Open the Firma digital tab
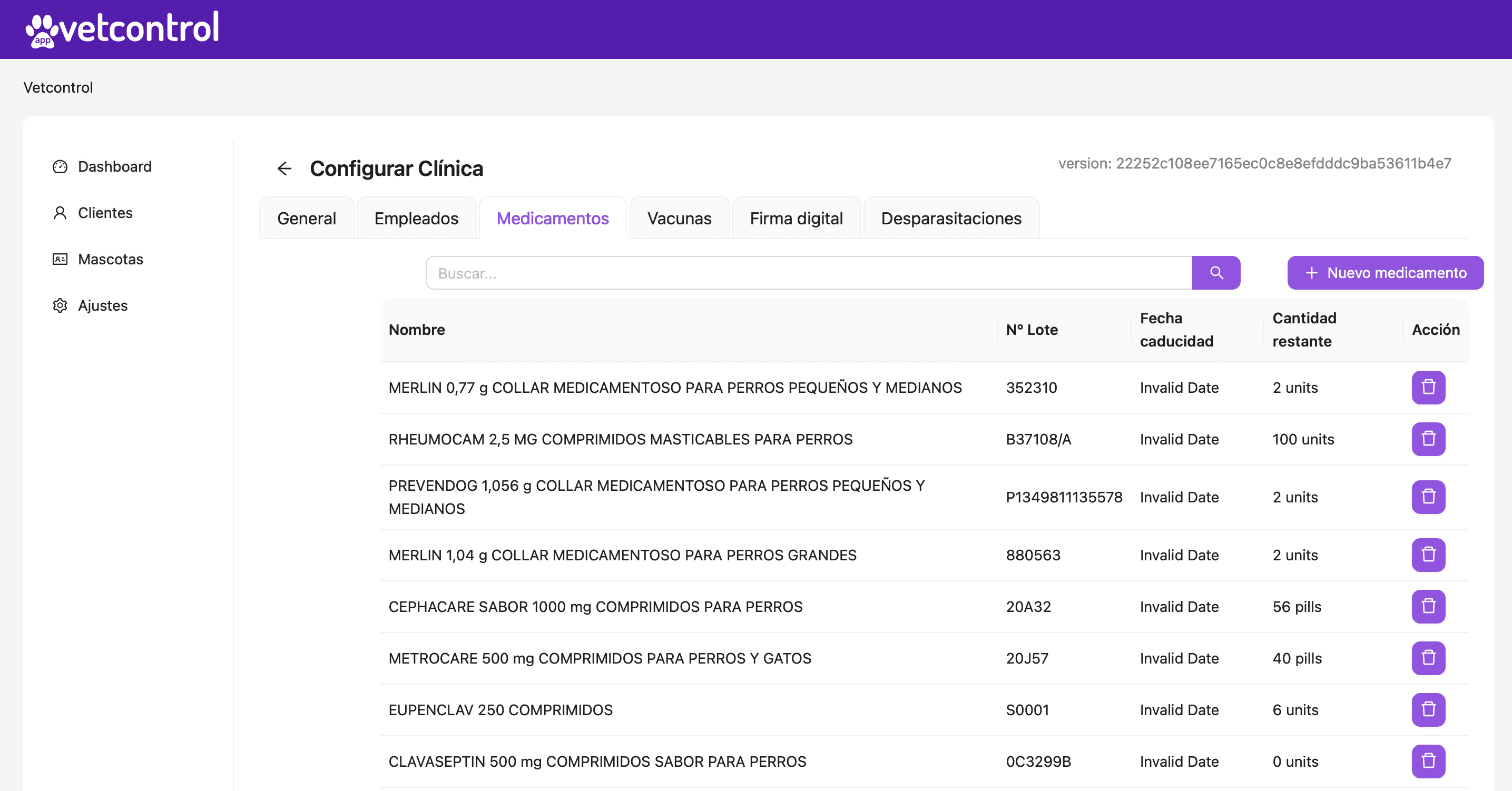 coord(796,218)
